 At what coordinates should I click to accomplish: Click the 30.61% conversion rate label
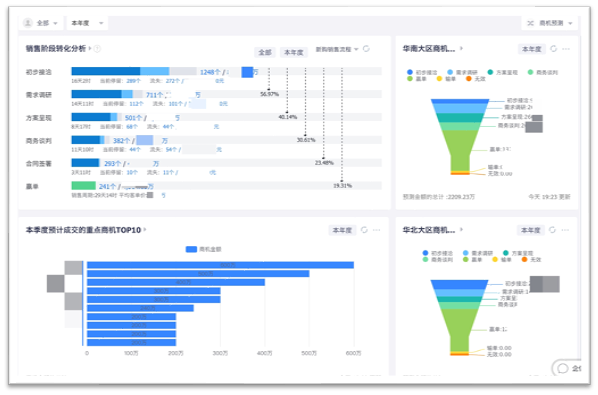tap(306, 140)
